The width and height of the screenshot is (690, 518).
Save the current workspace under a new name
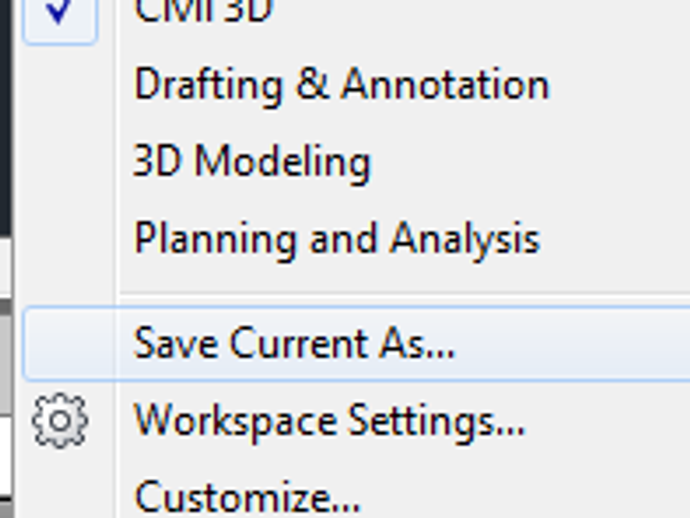coord(294,344)
